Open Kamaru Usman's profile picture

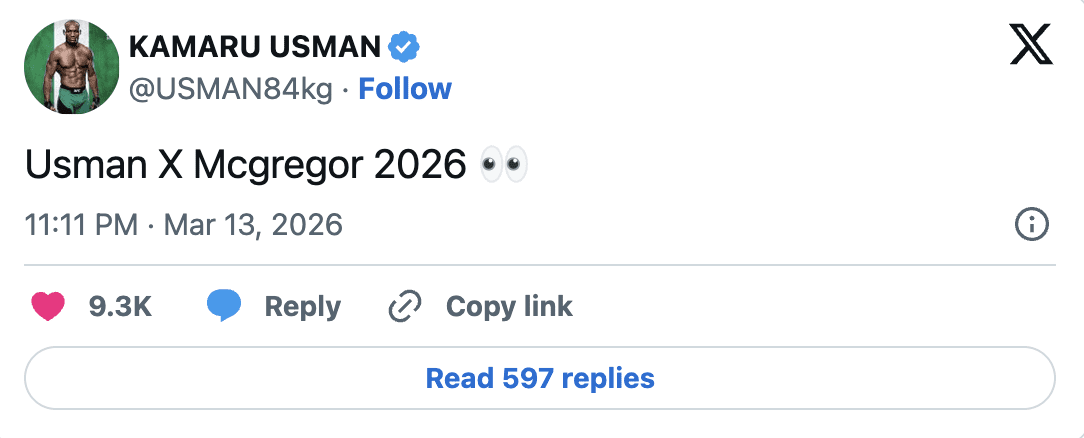pyautogui.click(x=72, y=67)
